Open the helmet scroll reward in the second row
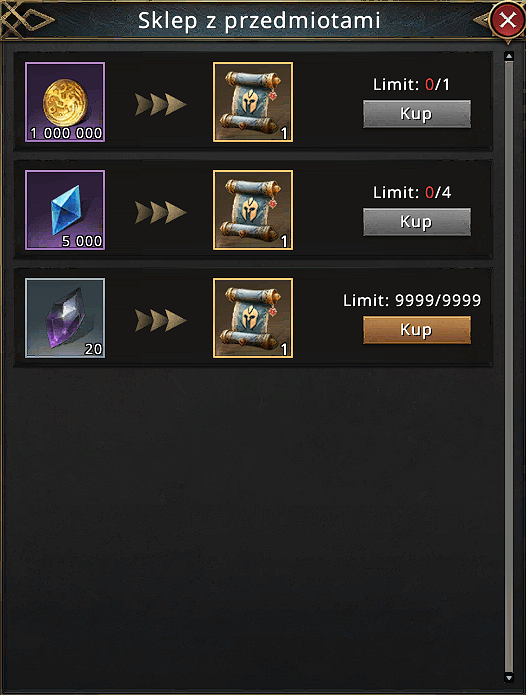The height and width of the screenshot is (695, 526). [x=253, y=210]
